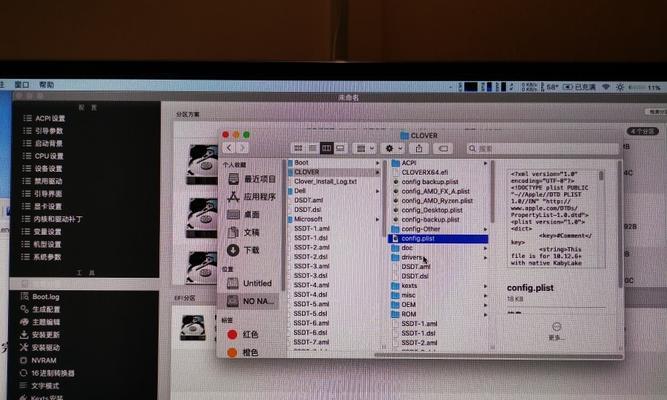Expand the drivers folder

tap(485, 257)
